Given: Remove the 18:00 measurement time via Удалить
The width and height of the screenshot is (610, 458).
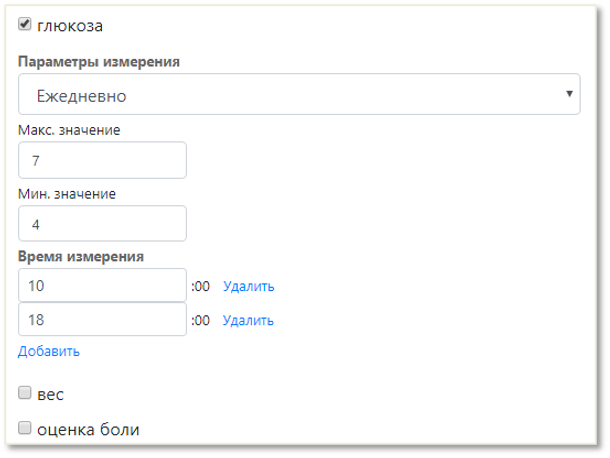Looking at the screenshot, I should pos(248,320).
